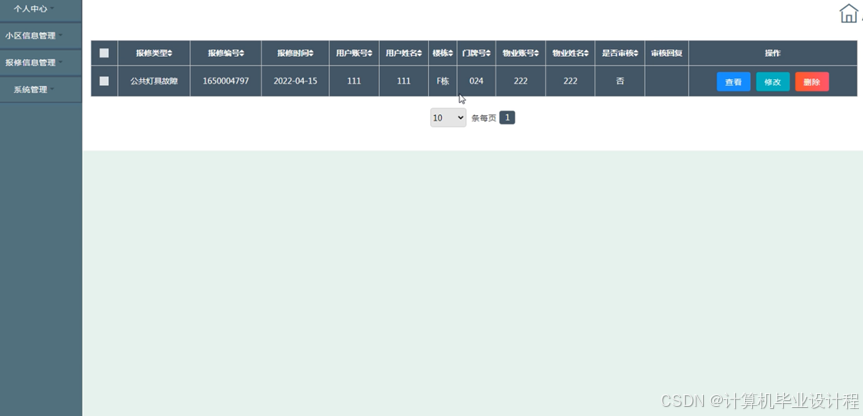Click the red 删除 button
This screenshot has width=863, height=416.
[x=812, y=82]
